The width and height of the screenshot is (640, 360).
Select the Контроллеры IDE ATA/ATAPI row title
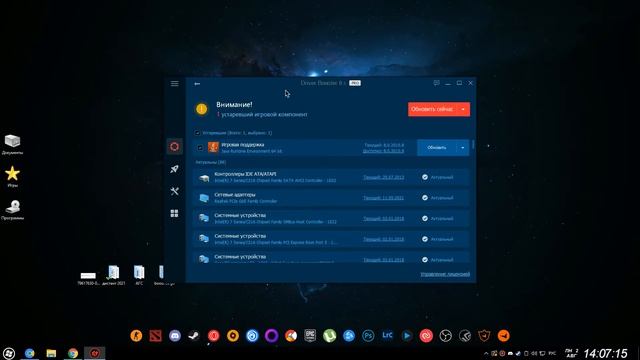(x=245, y=174)
